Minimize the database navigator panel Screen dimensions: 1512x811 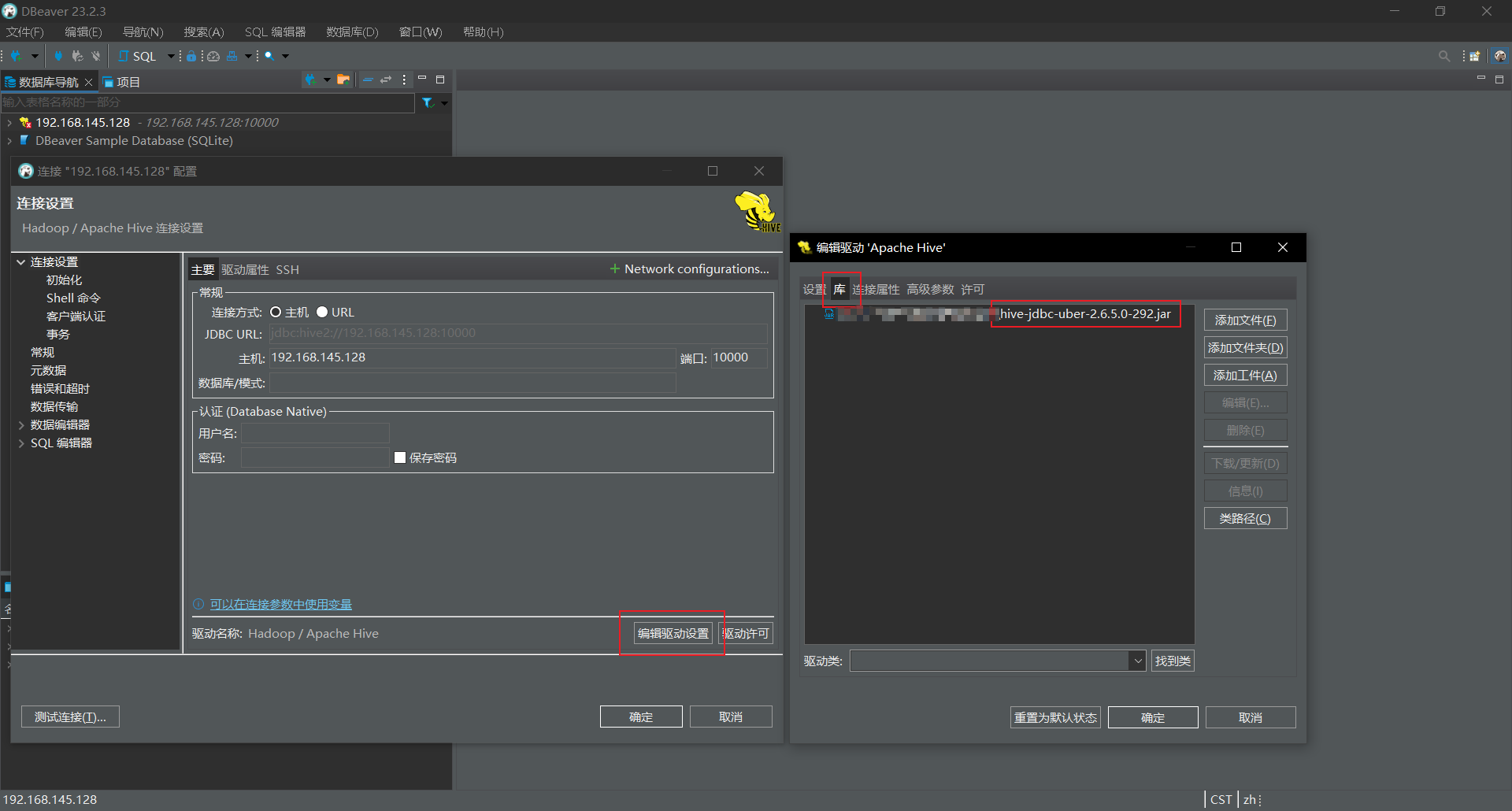tap(422, 79)
